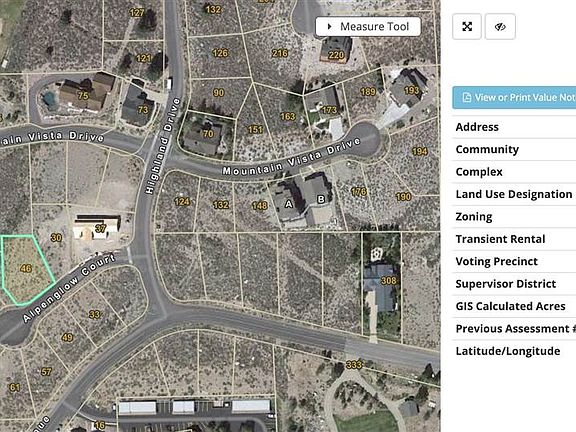
Task: Click parcel label 33
Action: (x=95, y=314)
